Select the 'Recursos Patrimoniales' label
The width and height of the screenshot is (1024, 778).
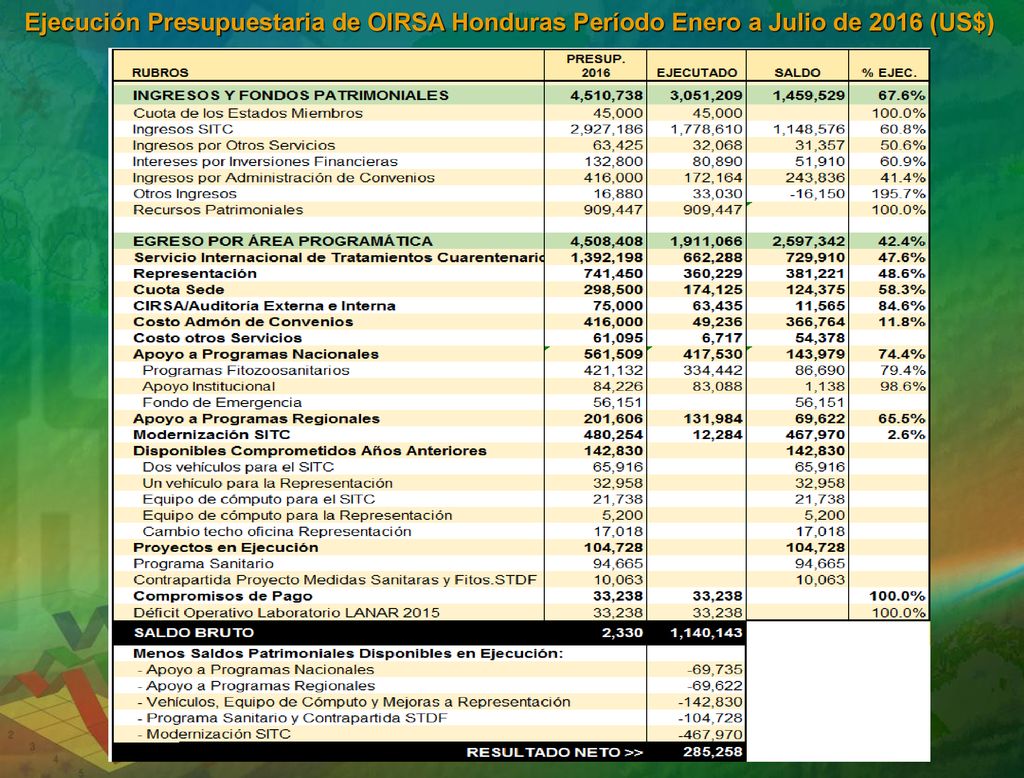point(218,210)
